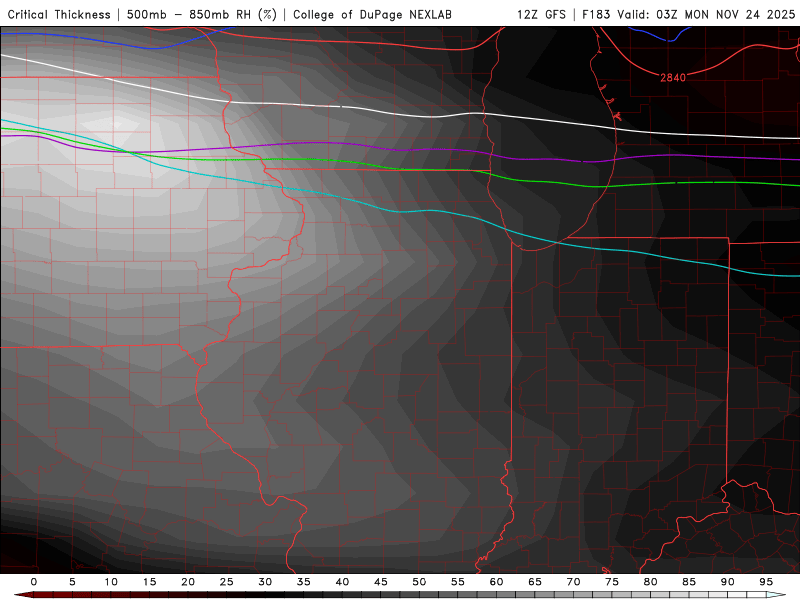Viewport: 800px width, 600px height.
Task: Select the "12Z GFS" model run label
Action: (x=541, y=15)
